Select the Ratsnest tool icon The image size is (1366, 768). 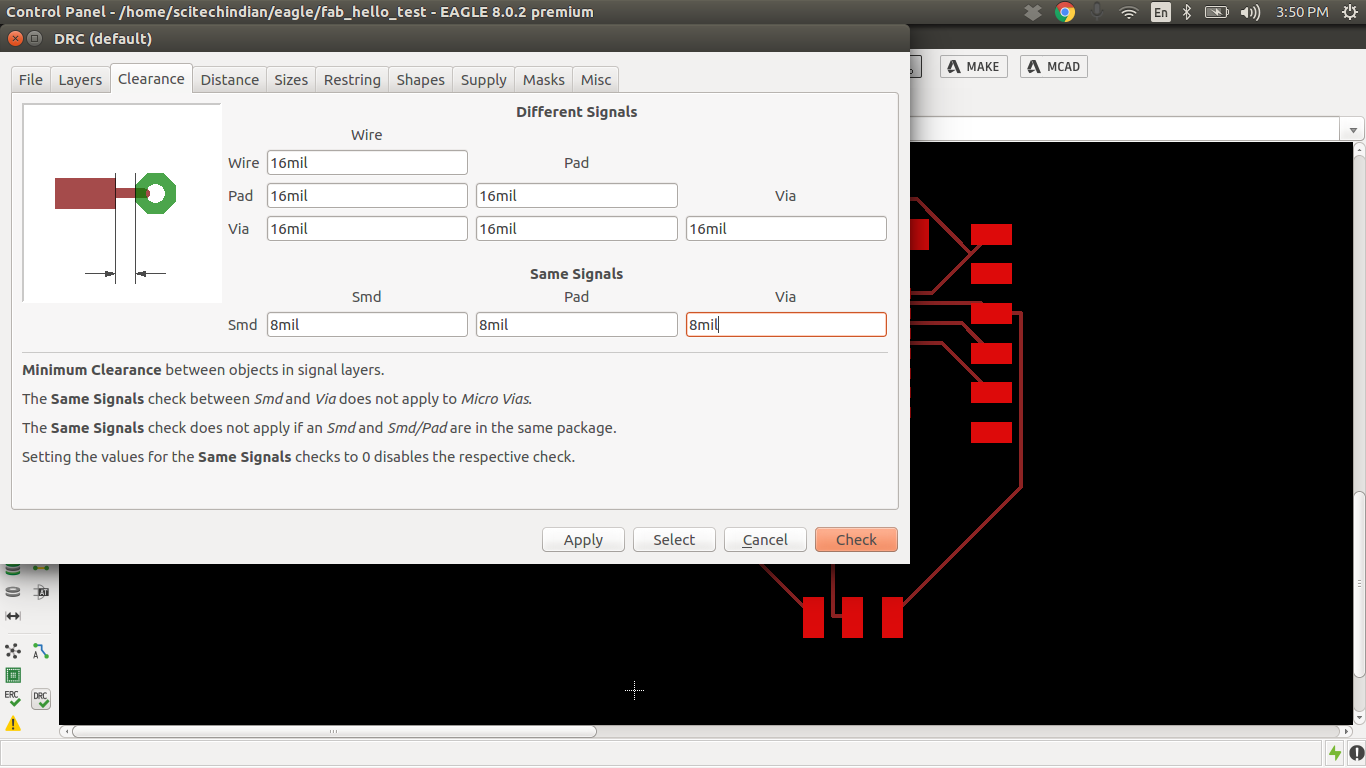pos(13,651)
